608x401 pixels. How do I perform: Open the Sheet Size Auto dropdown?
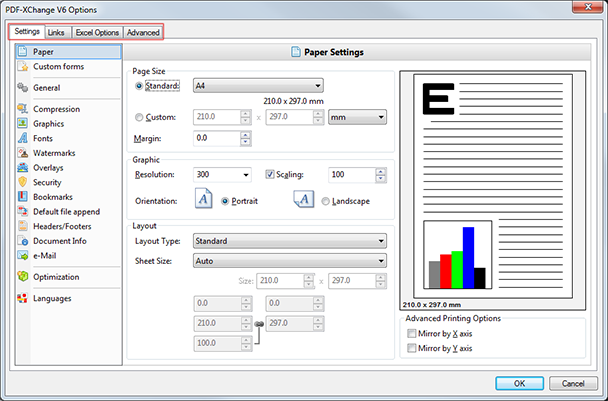click(290, 261)
